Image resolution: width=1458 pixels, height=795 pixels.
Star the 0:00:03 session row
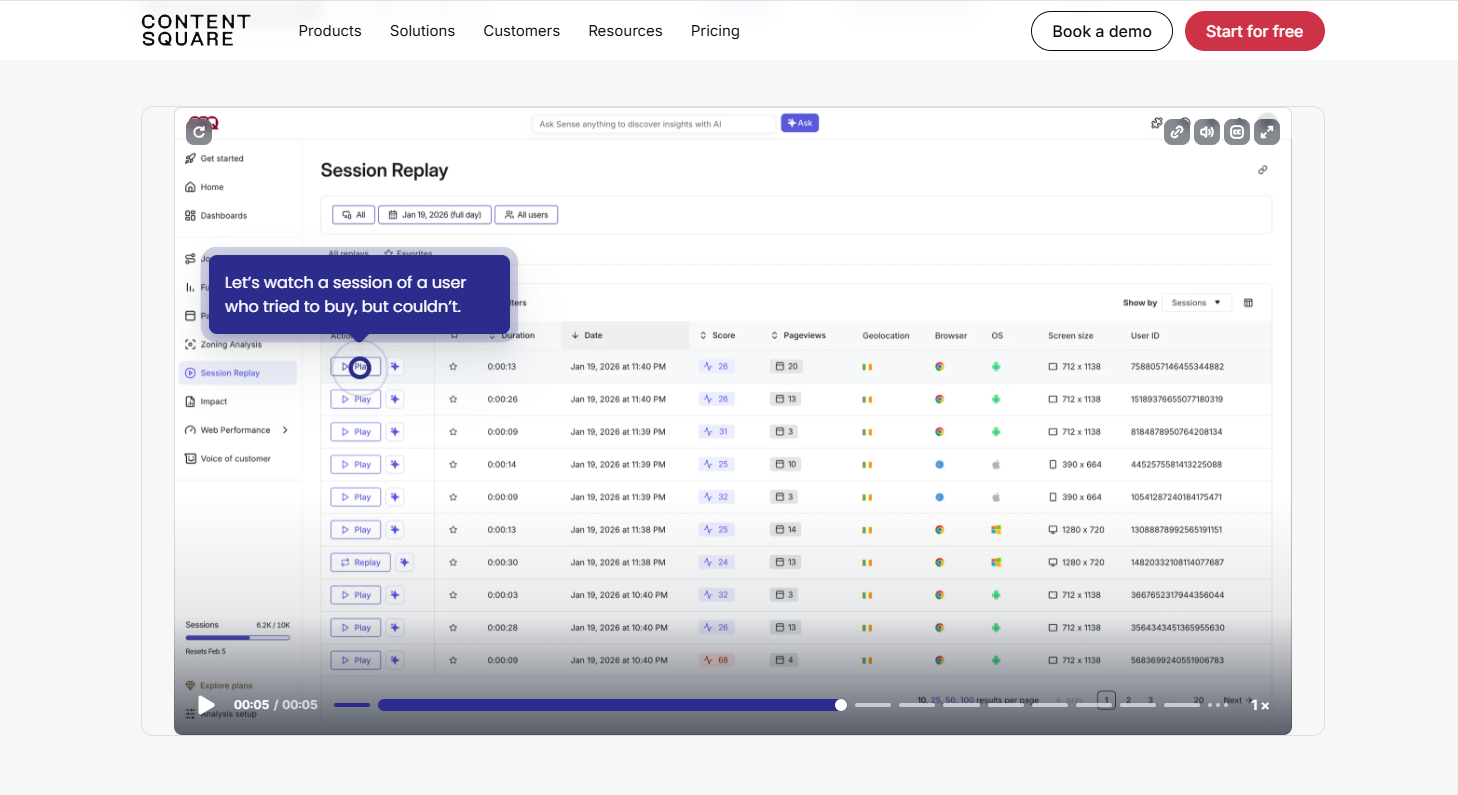pyautogui.click(x=453, y=595)
